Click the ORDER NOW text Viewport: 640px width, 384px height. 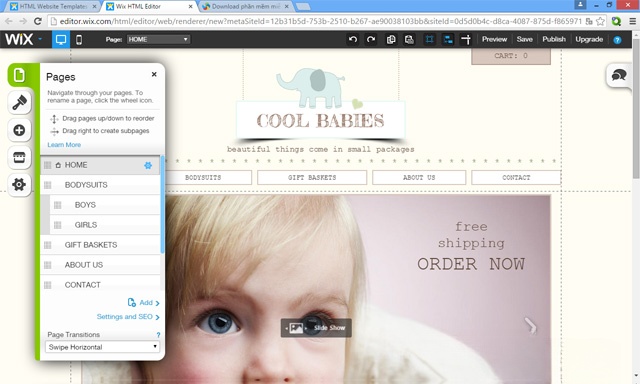click(x=471, y=264)
